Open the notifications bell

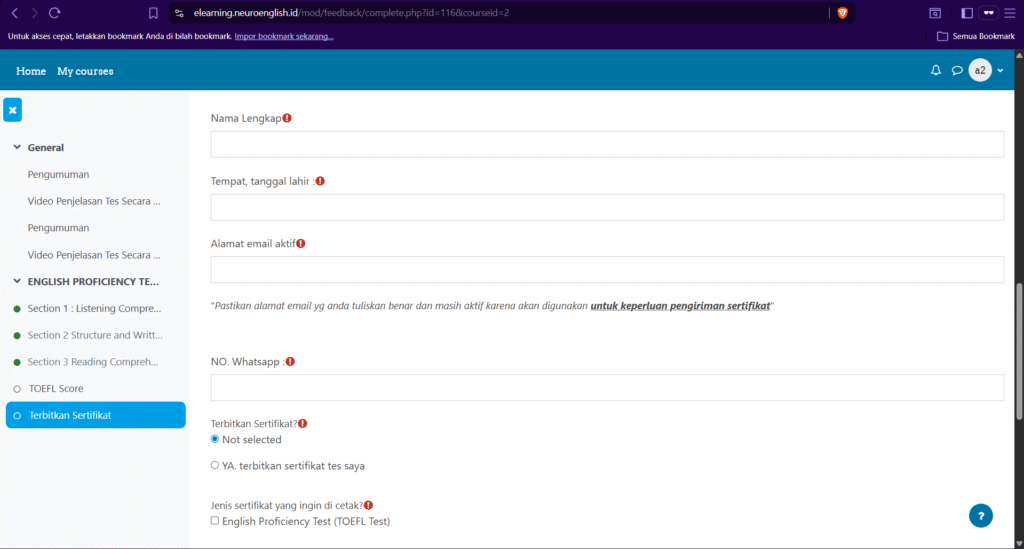[x=936, y=71]
